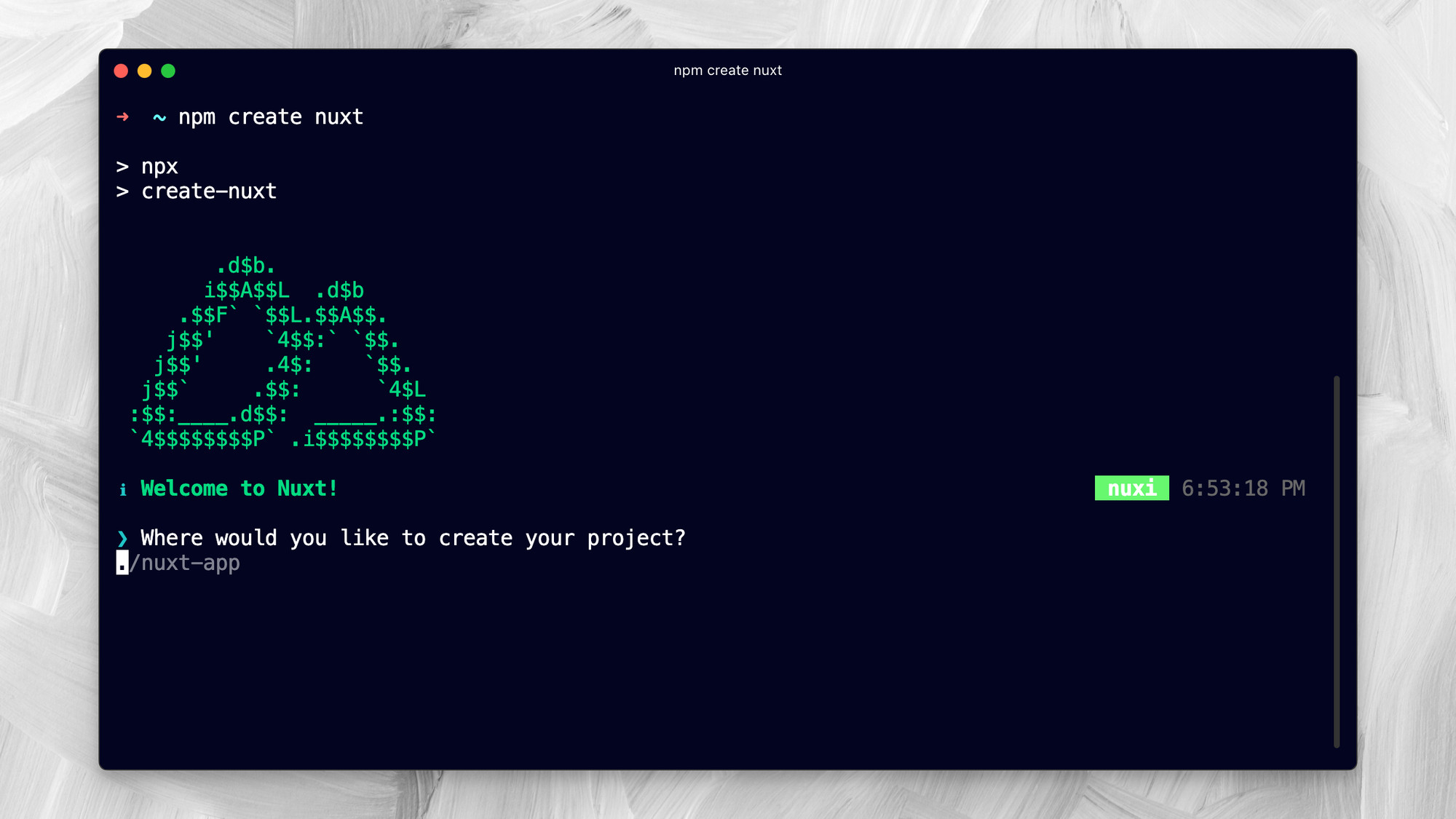This screenshot has width=1456, height=819.
Task: Click the 'npm create nuxt' command line
Action: [x=271, y=117]
